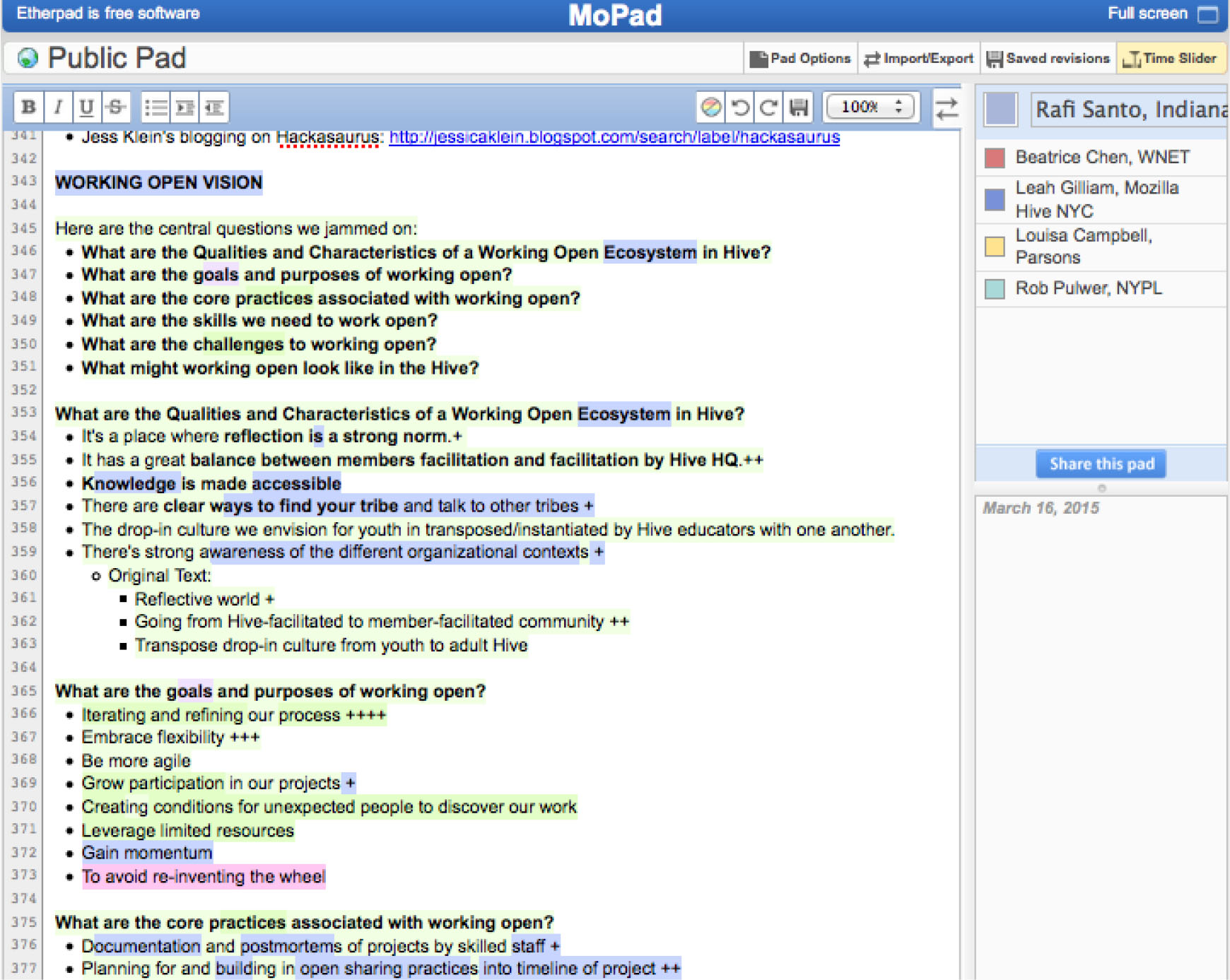1230x980 pixels.
Task: Clear authorship colors
Action: pyautogui.click(x=710, y=107)
